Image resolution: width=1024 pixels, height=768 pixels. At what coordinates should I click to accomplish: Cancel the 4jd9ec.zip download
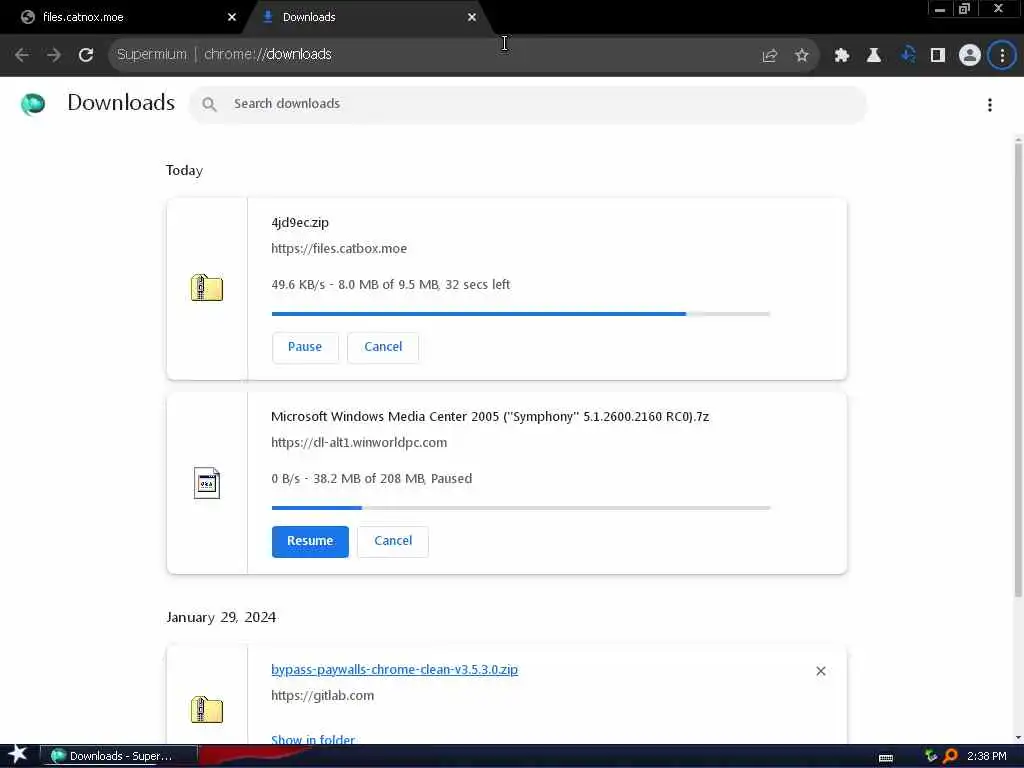pos(383,347)
